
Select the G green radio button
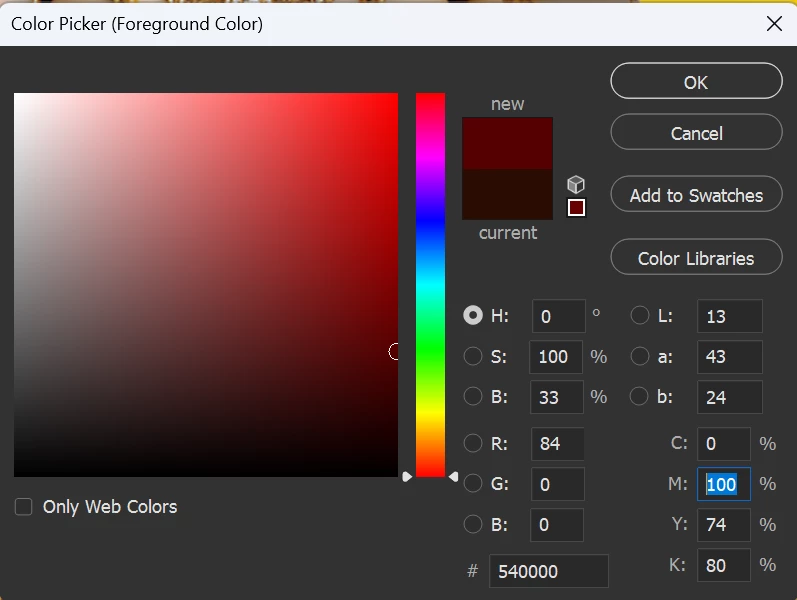(473, 484)
